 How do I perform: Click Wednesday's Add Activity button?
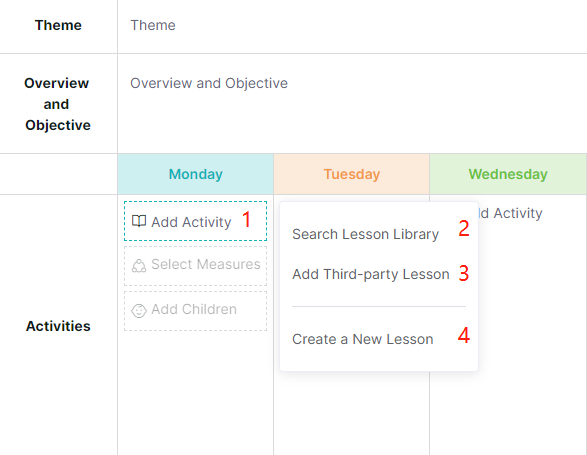tap(511, 213)
